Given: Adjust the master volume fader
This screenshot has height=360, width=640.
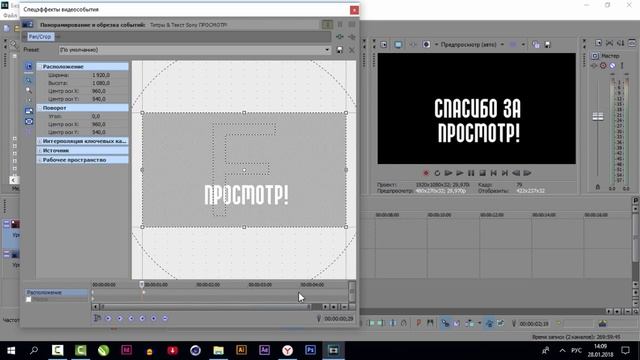Looking at the screenshot, I should point(598,117).
